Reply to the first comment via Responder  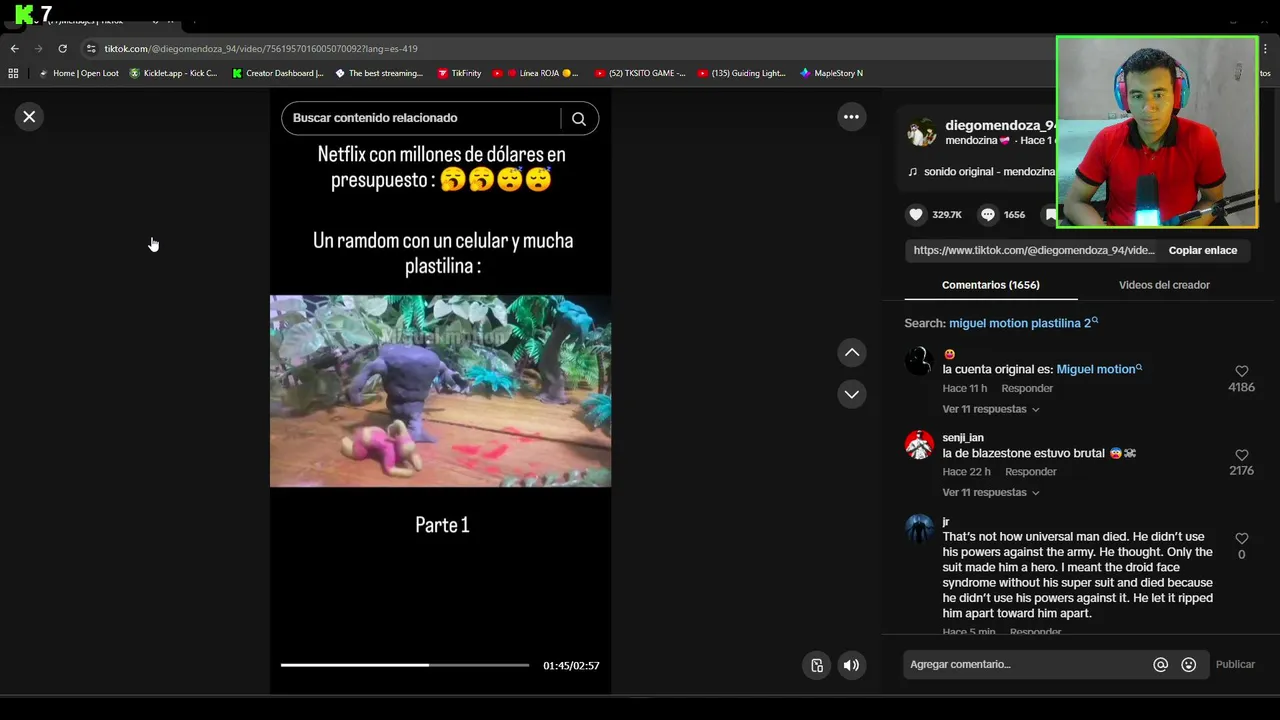1027,388
